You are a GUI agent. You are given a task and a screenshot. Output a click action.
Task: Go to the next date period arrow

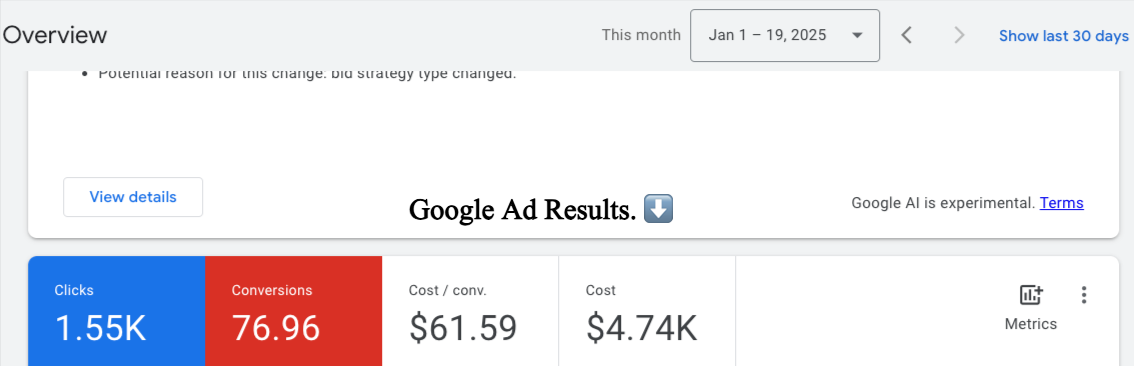click(959, 35)
